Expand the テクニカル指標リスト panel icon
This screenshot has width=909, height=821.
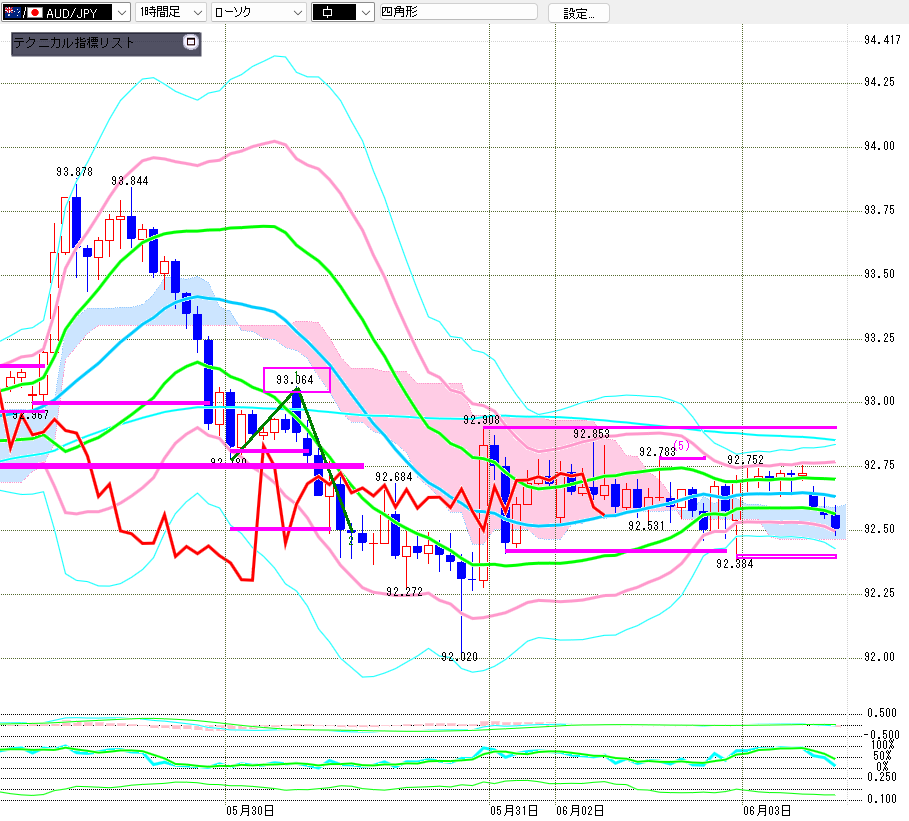click(191, 42)
